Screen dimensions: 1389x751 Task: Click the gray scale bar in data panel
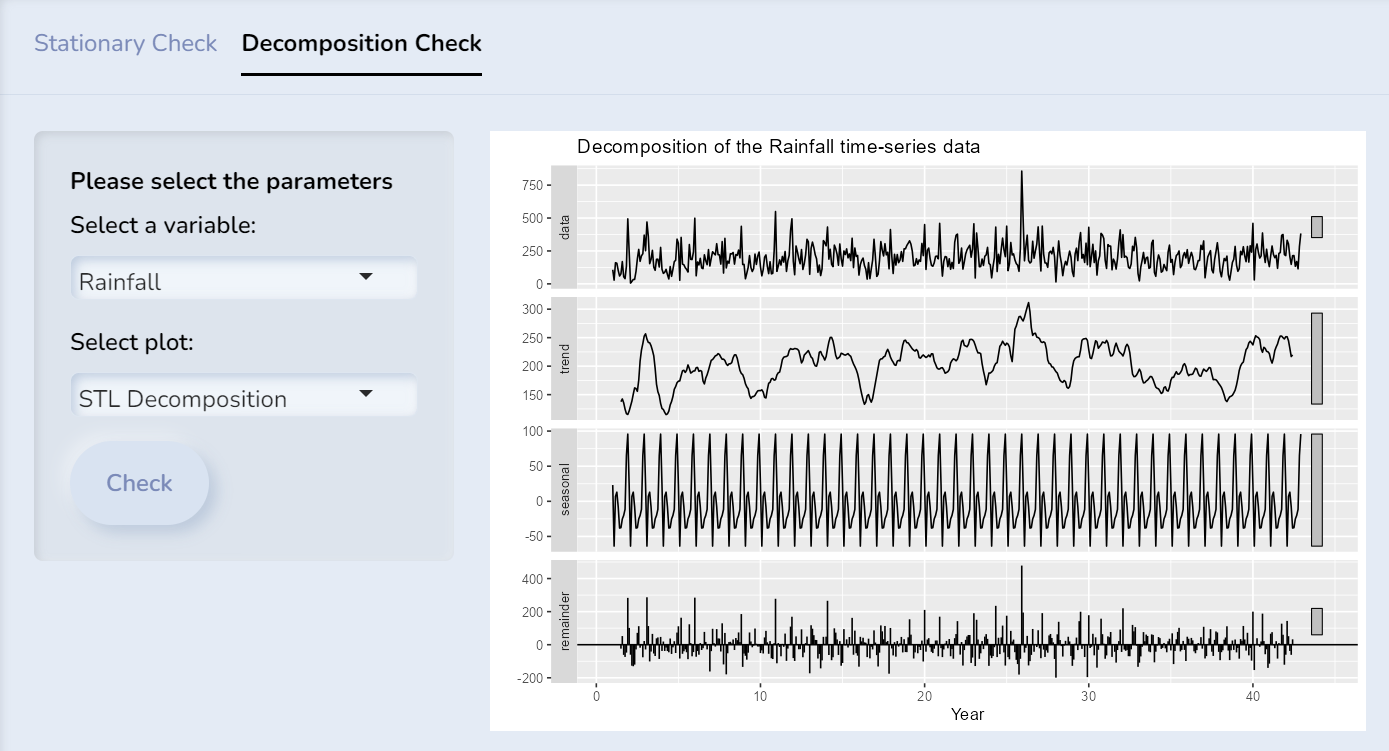(x=1317, y=227)
